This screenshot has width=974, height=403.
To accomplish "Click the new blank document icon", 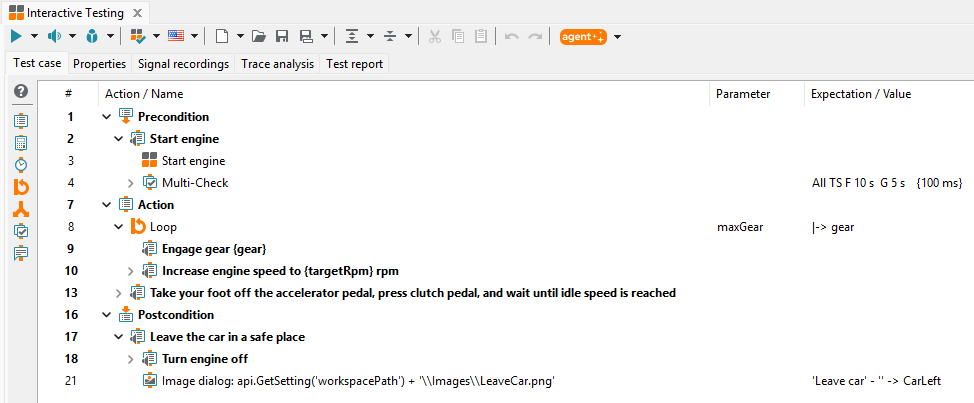I will click(221, 37).
